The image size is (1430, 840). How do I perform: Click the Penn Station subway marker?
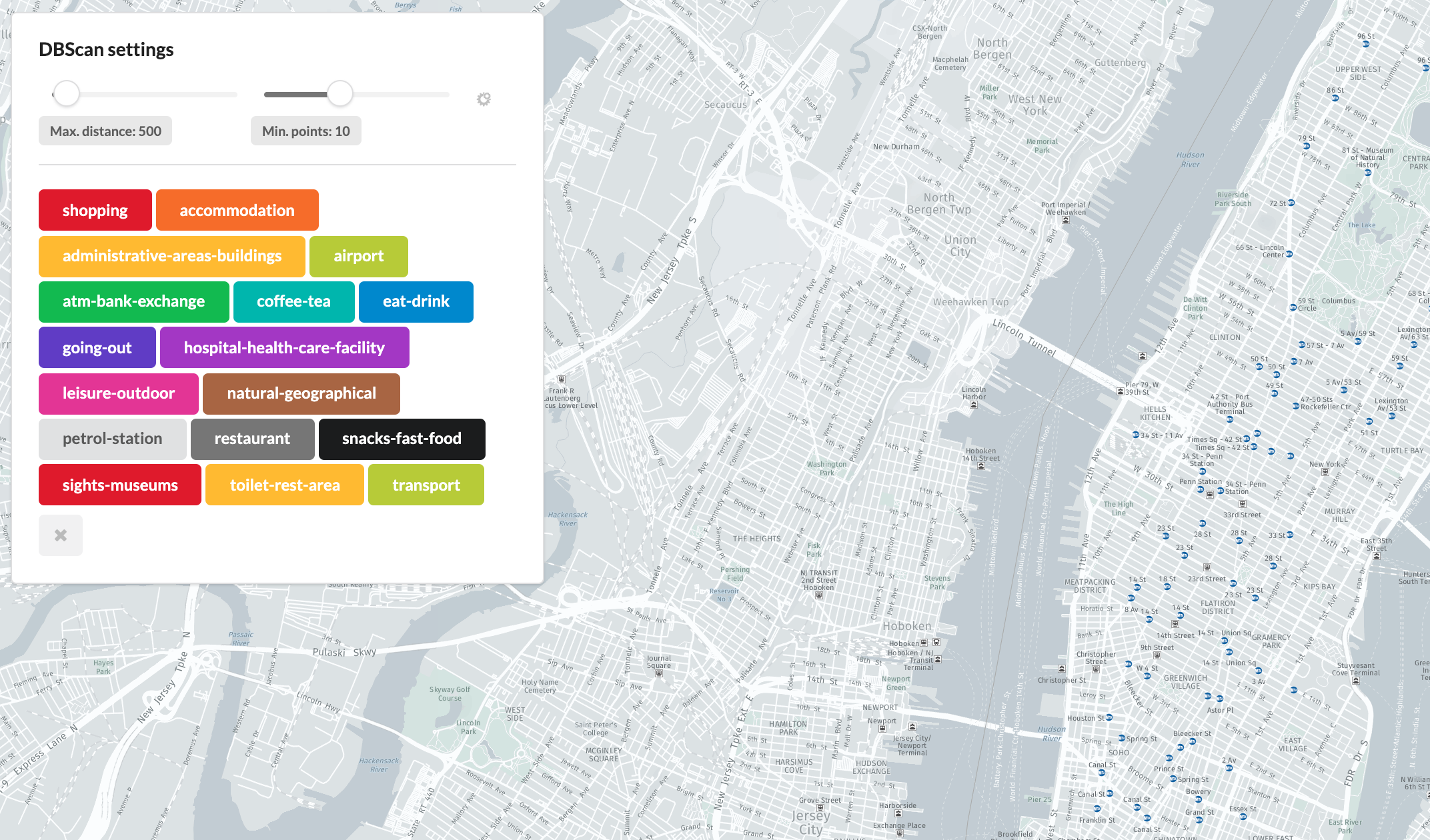click(x=1201, y=490)
